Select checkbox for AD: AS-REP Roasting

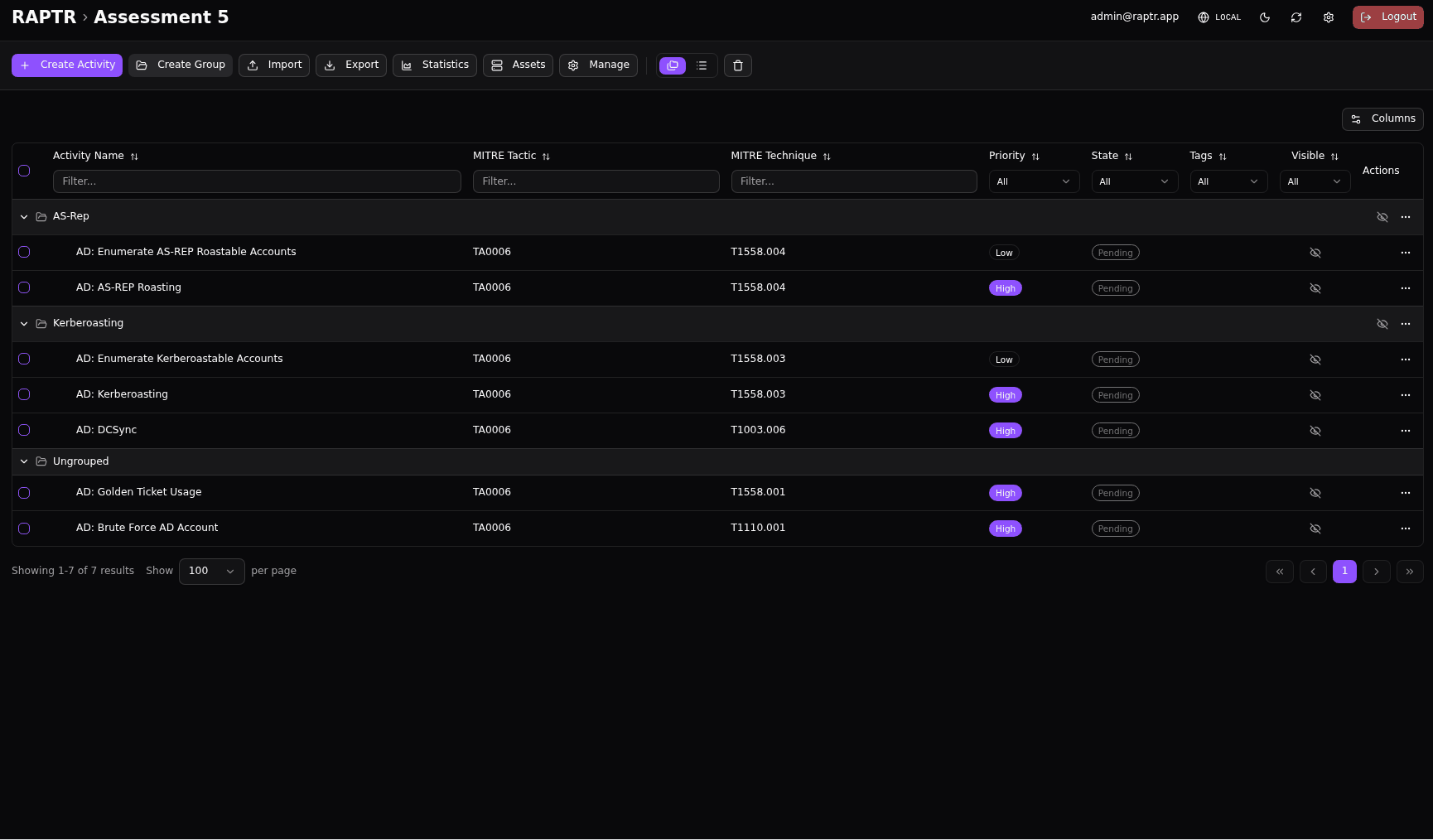tap(24, 287)
